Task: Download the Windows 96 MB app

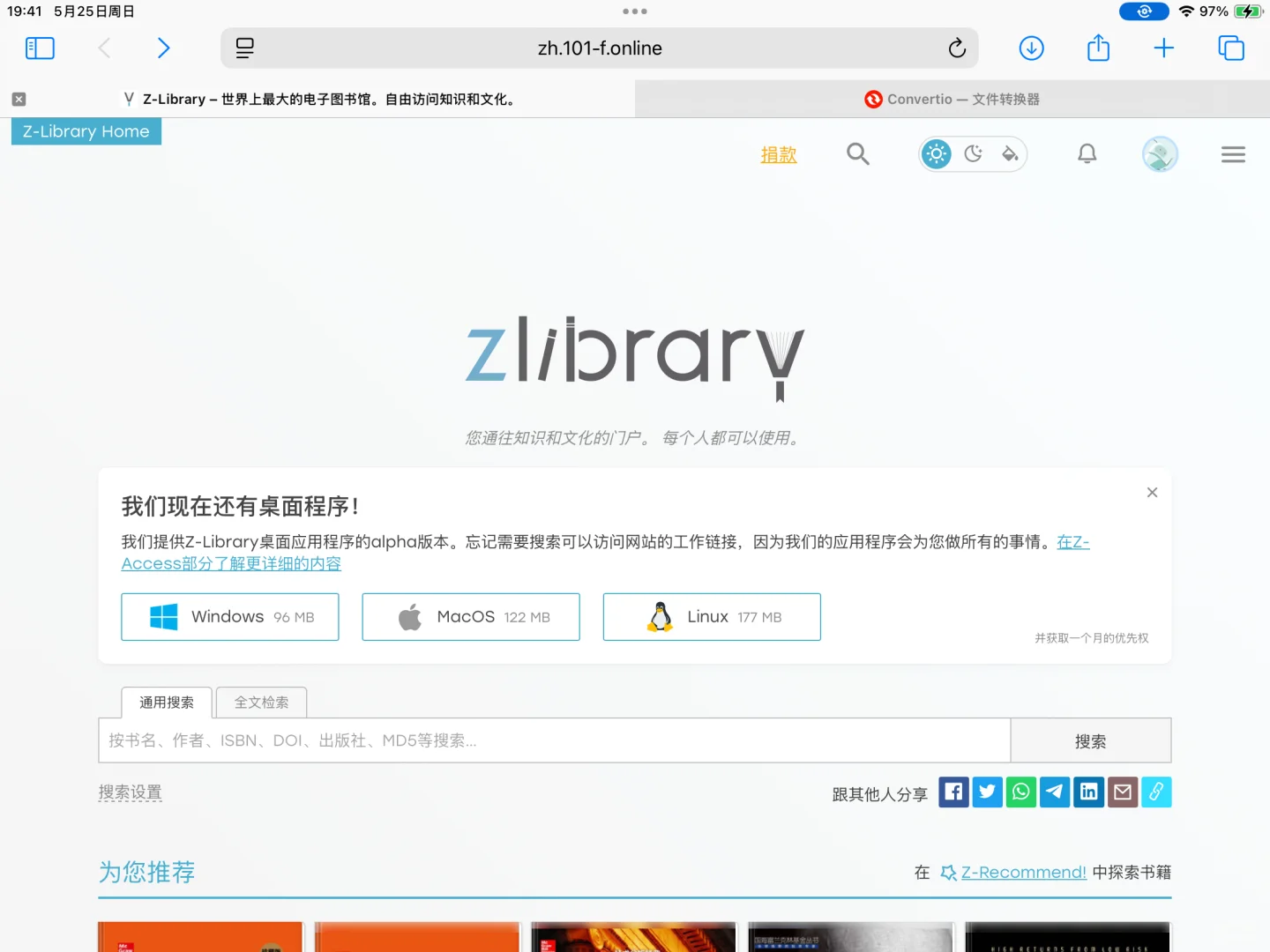Action: [x=230, y=617]
